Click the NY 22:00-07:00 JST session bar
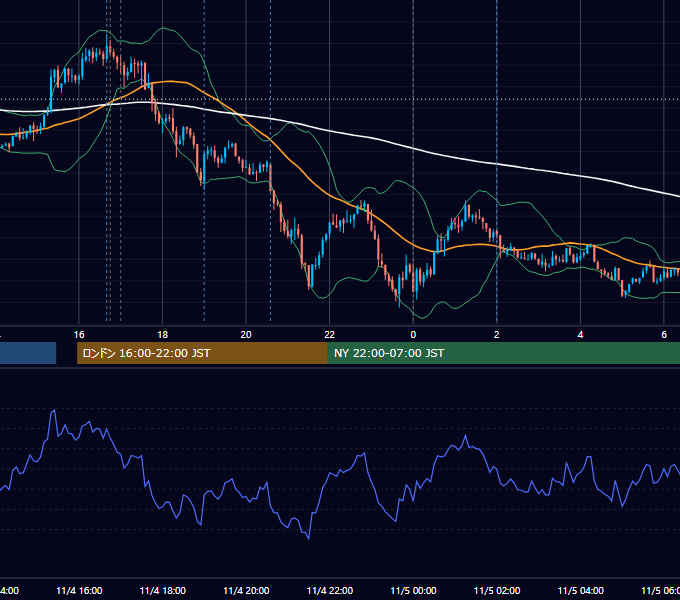The height and width of the screenshot is (600, 680). pyautogui.click(x=503, y=353)
